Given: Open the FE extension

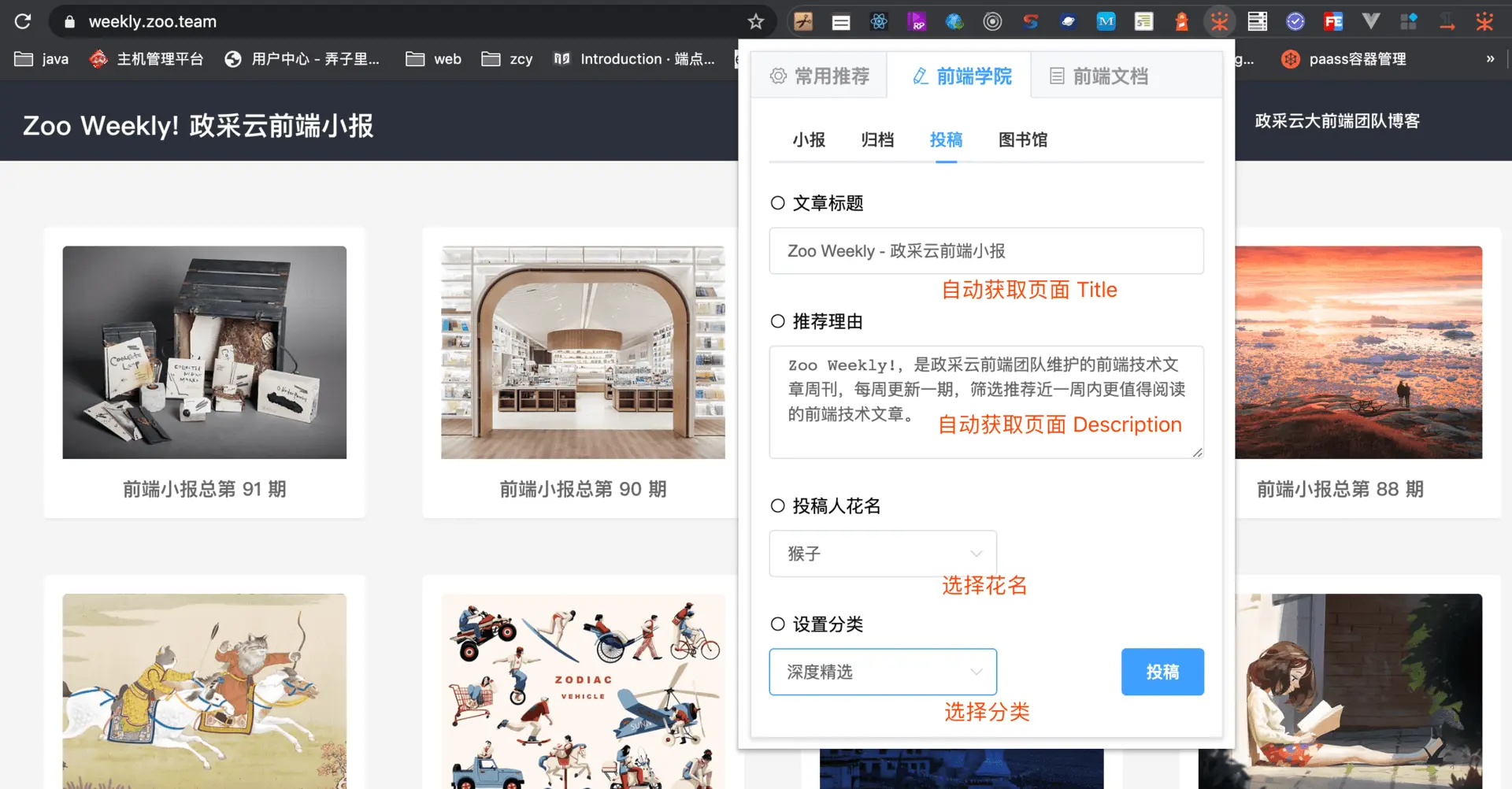Looking at the screenshot, I should tap(1332, 21).
